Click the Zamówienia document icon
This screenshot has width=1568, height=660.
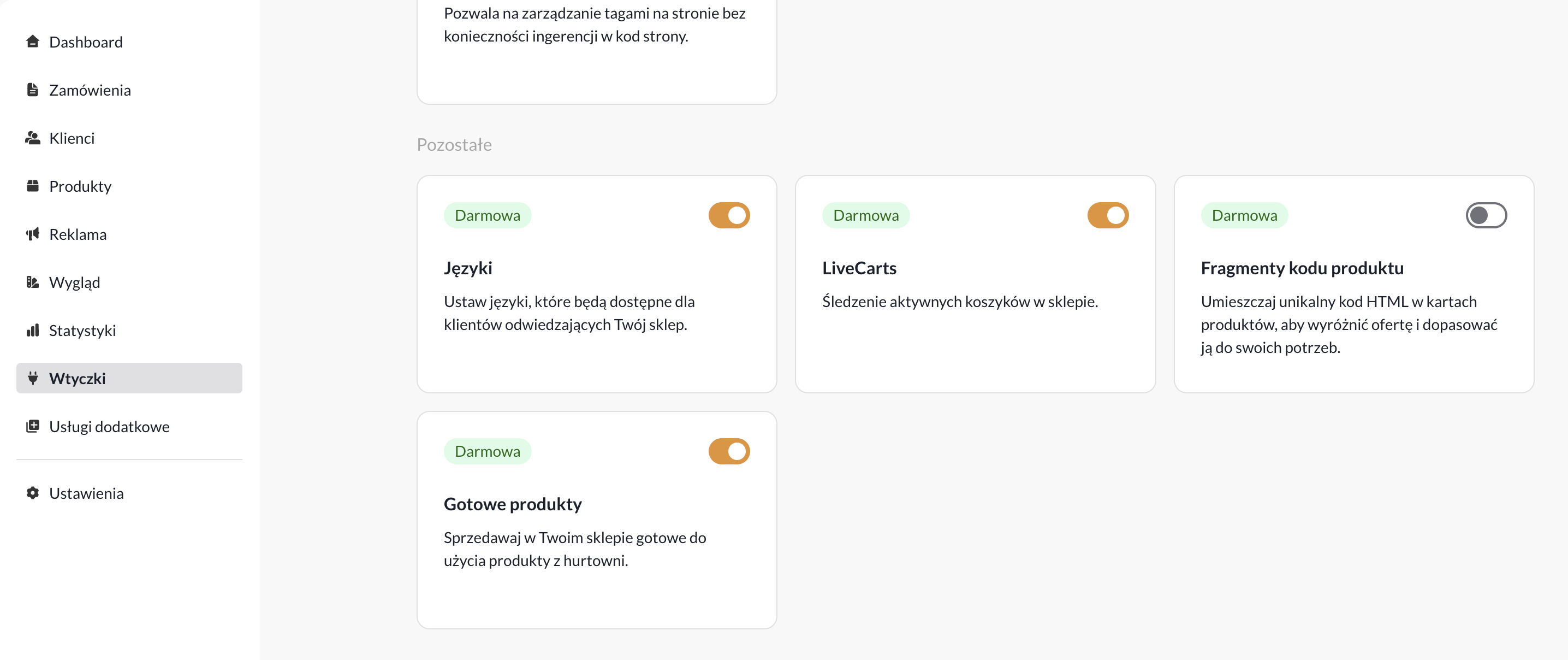[33, 90]
